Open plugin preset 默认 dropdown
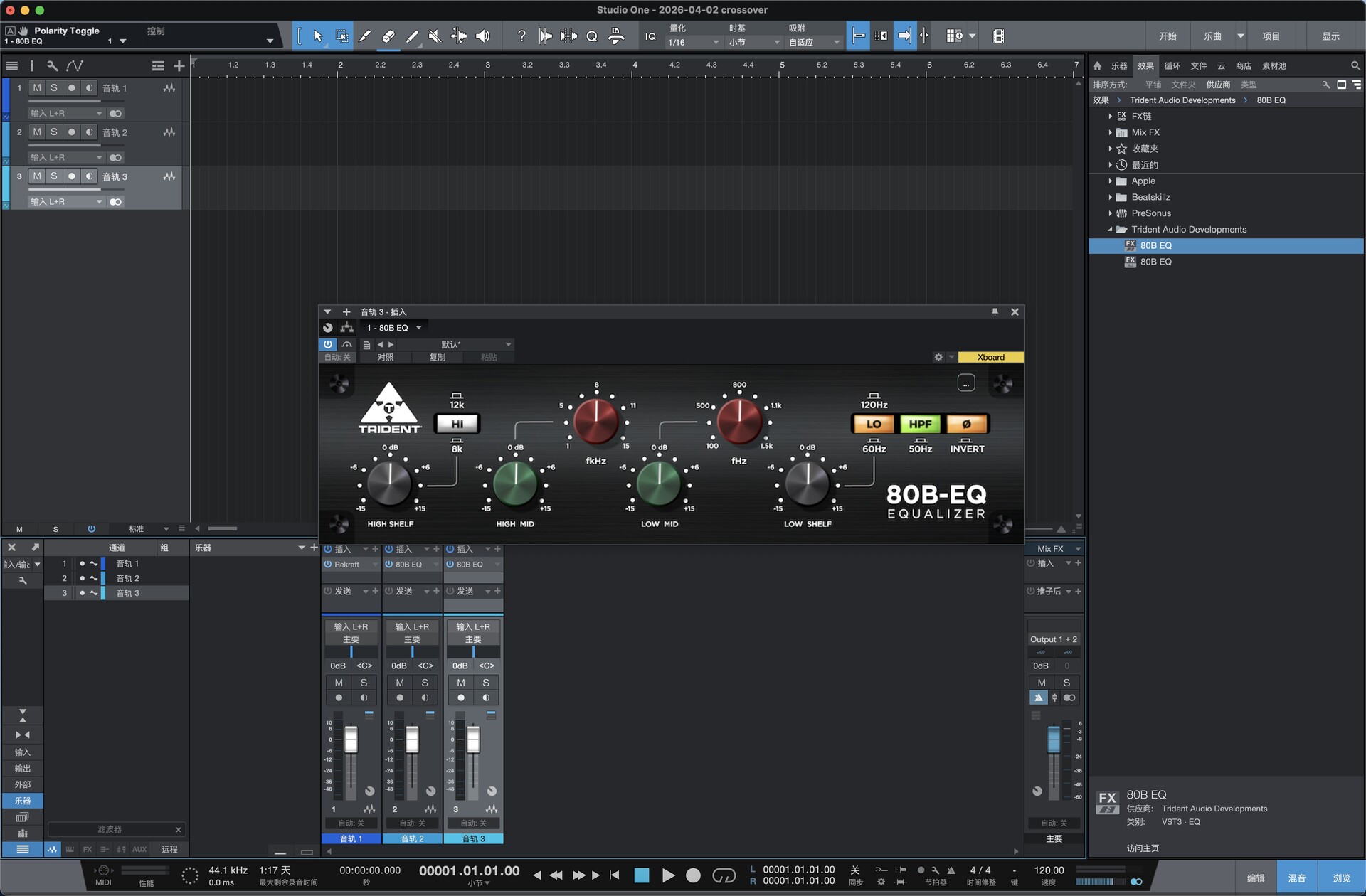The height and width of the screenshot is (896, 1366). [x=456, y=344]
